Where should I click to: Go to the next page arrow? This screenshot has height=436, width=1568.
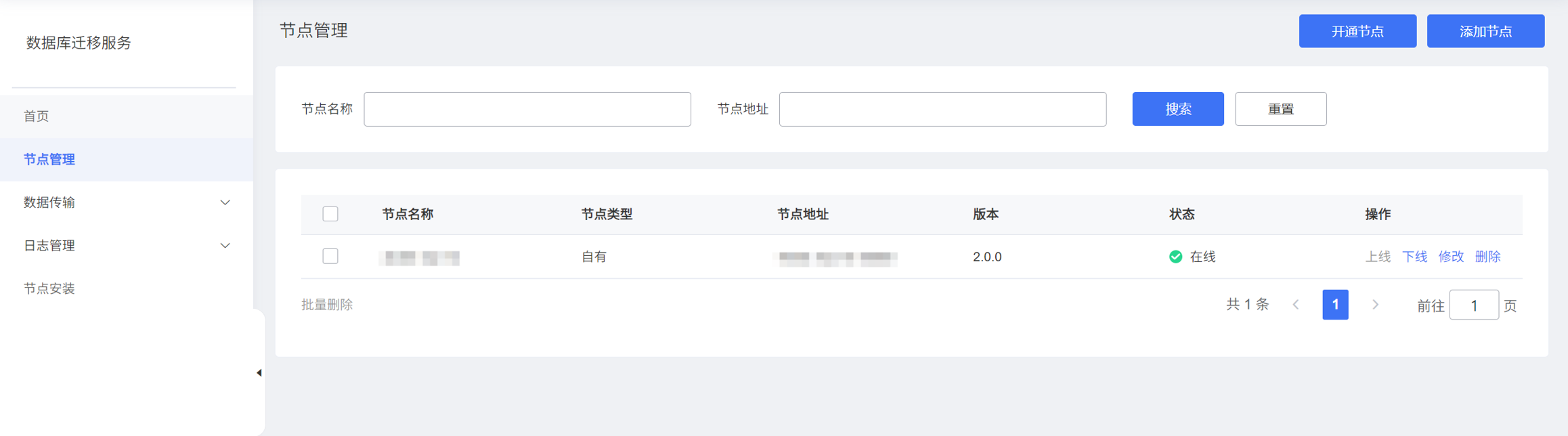1375,305
